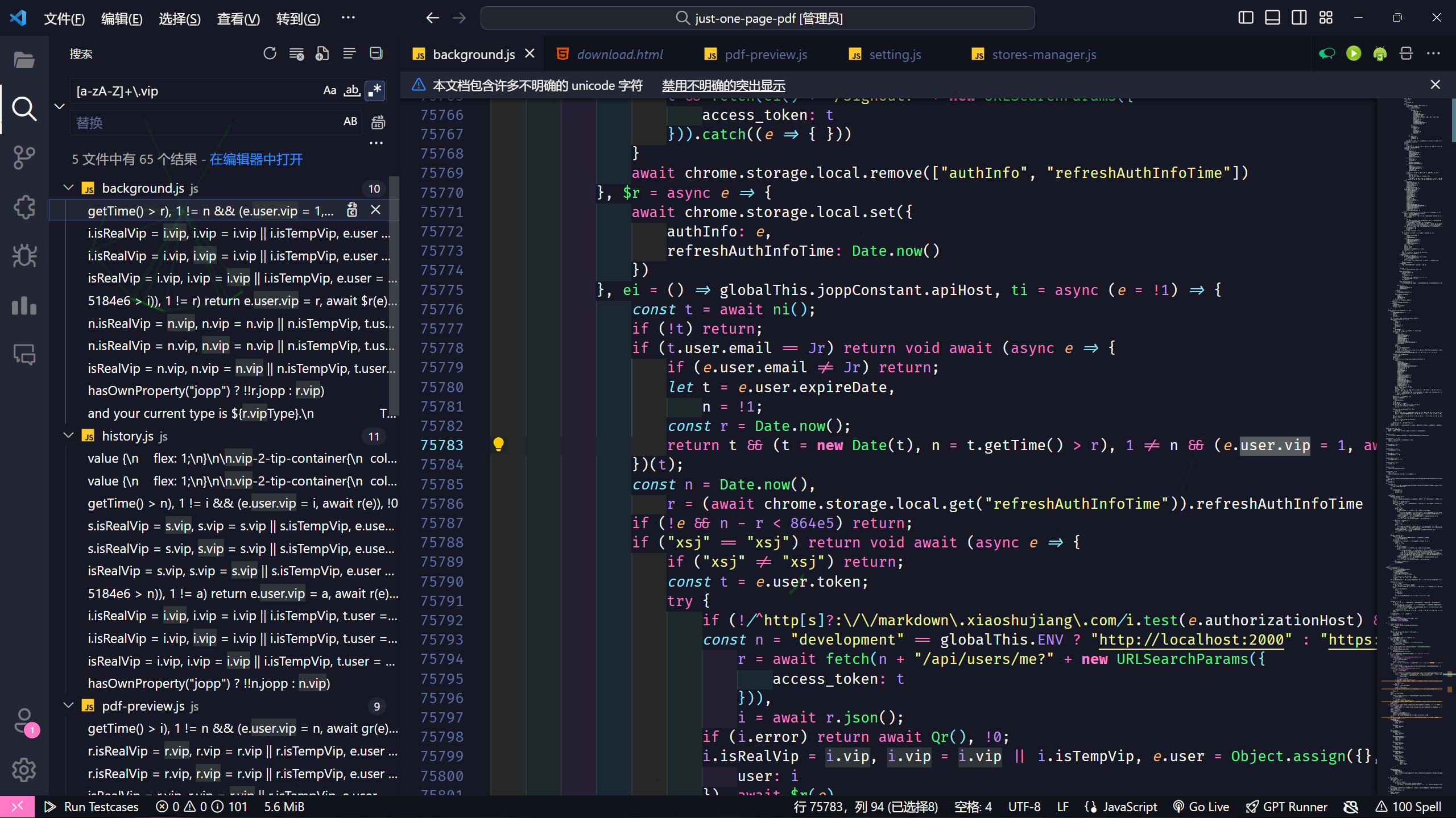Click 在编辑器中打开 link
The image size is (1456, 818).
tap(256, 160)
